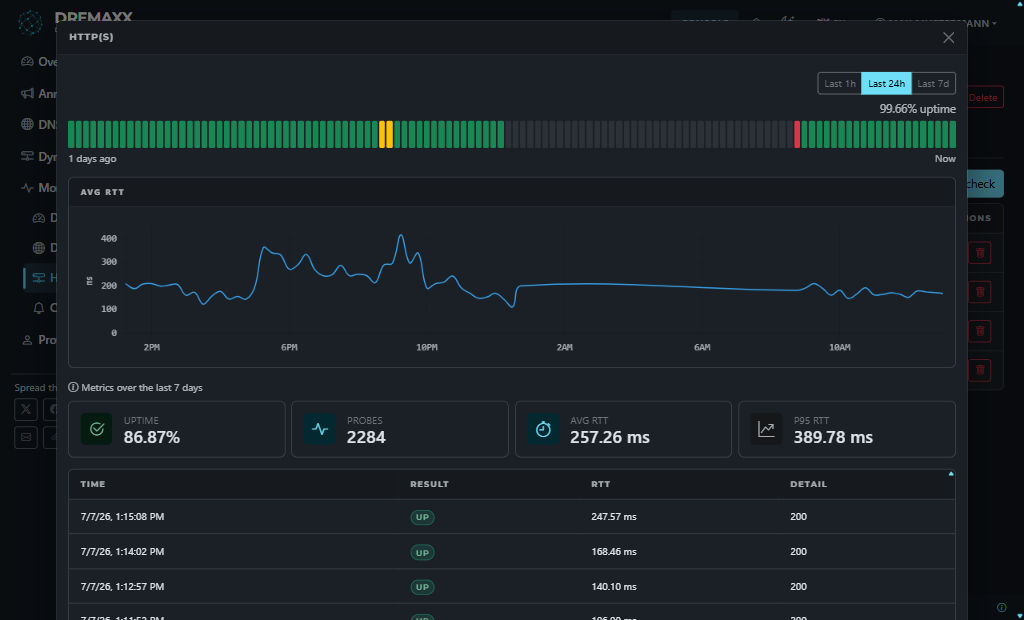Click the uptime checkmark icon
Viewport: 1024px width, 620px height.
(x=97, y=429)
